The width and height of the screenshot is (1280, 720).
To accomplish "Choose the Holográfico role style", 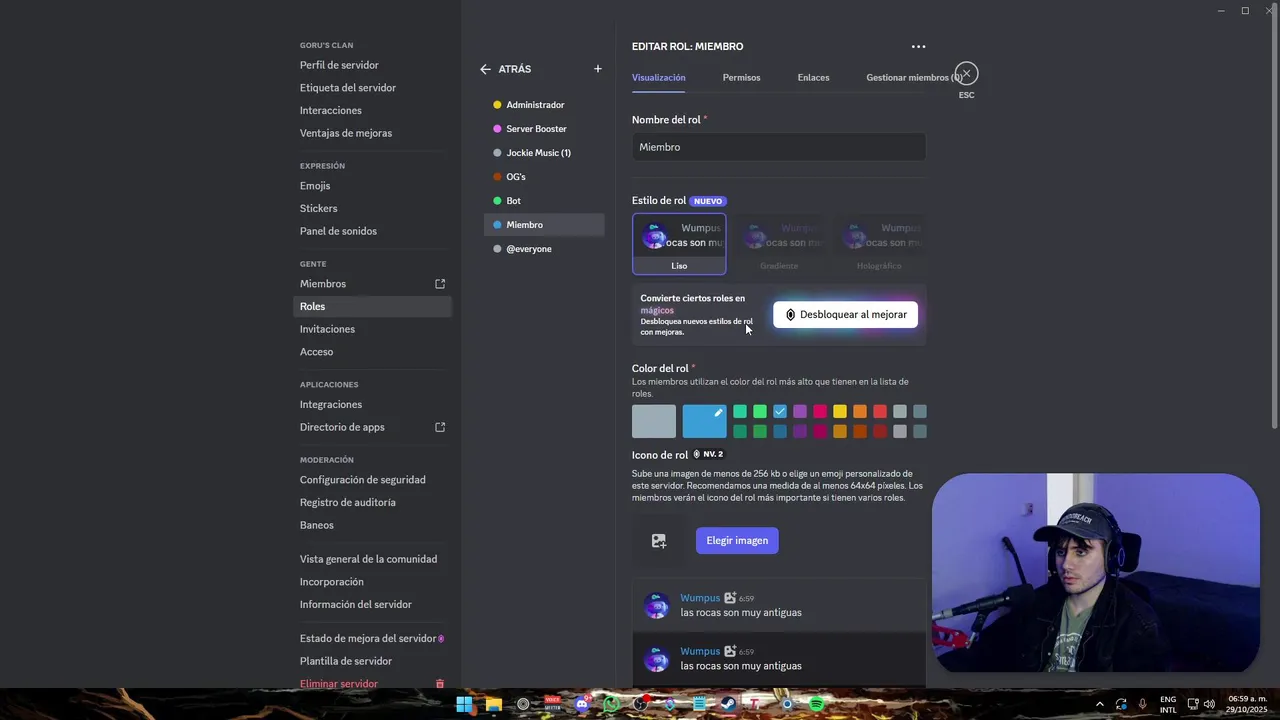I will (879, 244).
